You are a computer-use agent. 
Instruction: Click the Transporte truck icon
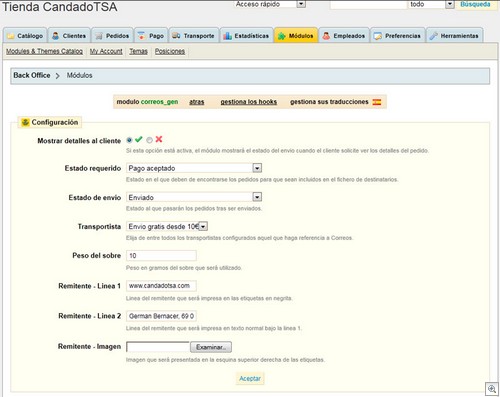(176, 36)
